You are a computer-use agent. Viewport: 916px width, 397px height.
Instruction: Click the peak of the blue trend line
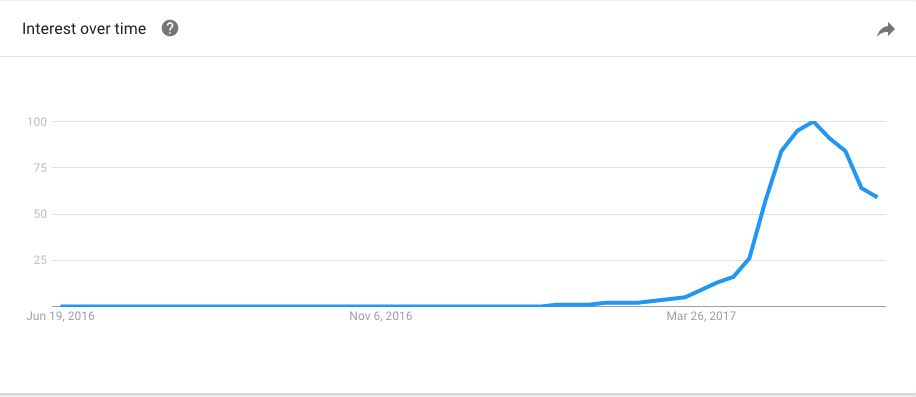coord(813,121)
